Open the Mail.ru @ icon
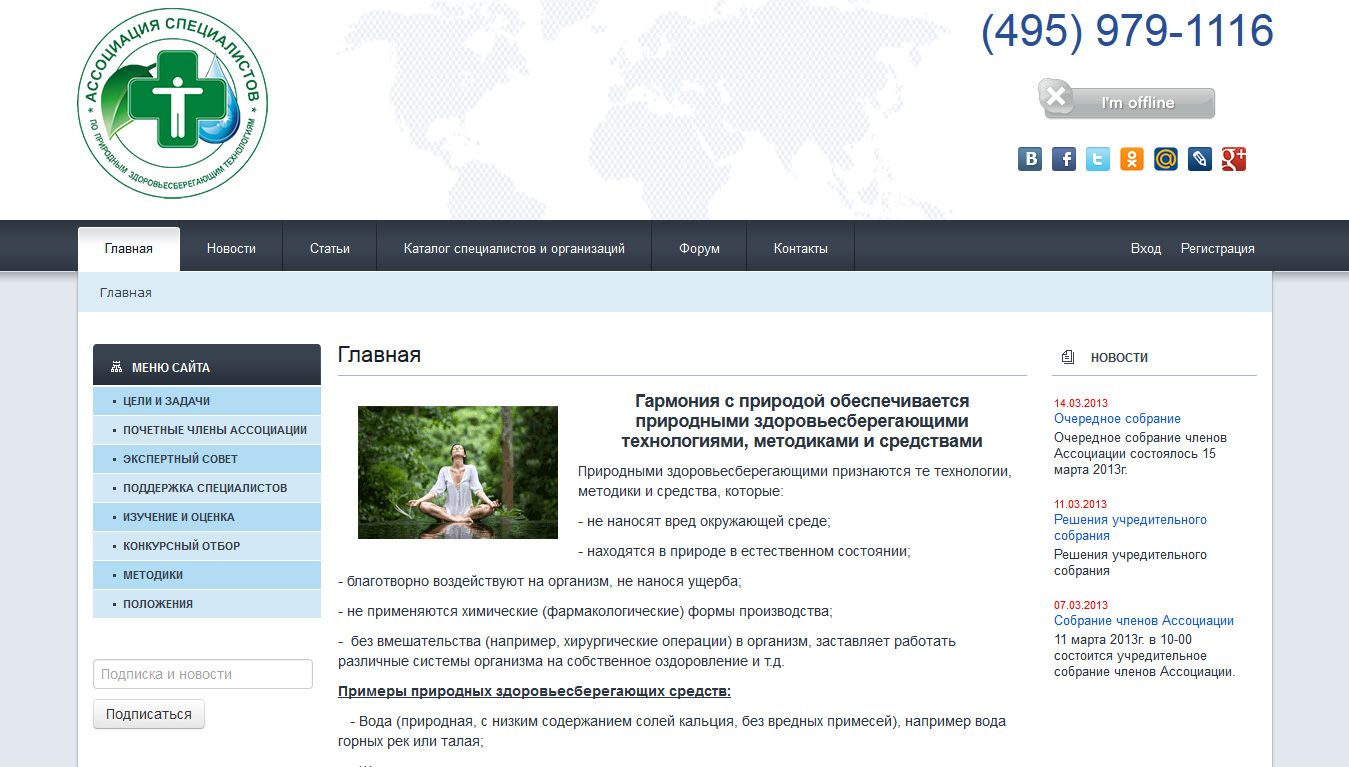The height and width of the screenshot is (767, 1349). (x=1166, y=159)
